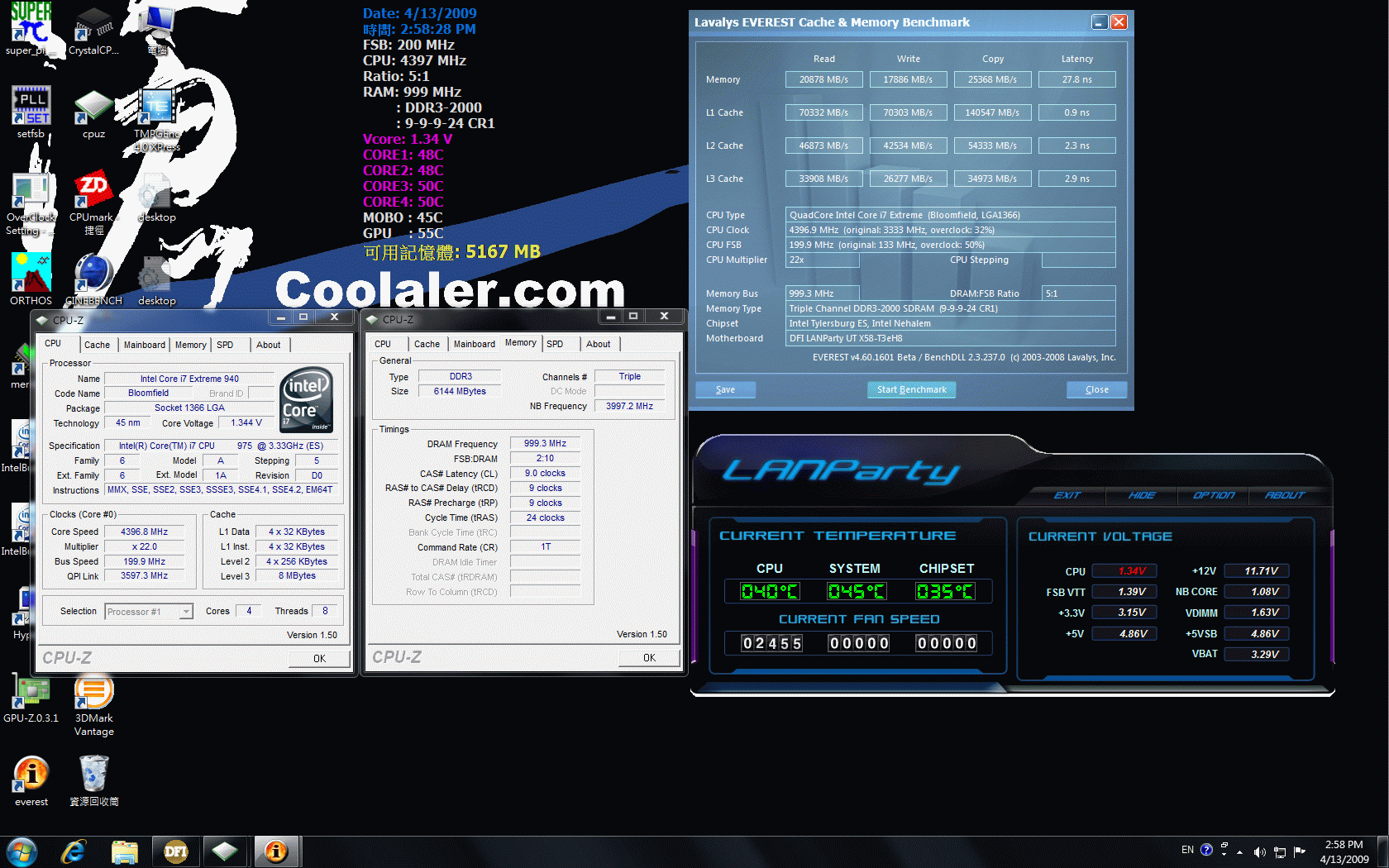The image size is (1389, 868).
Task: Click OK in the left CPU-Z window
Action: point(319,658)
